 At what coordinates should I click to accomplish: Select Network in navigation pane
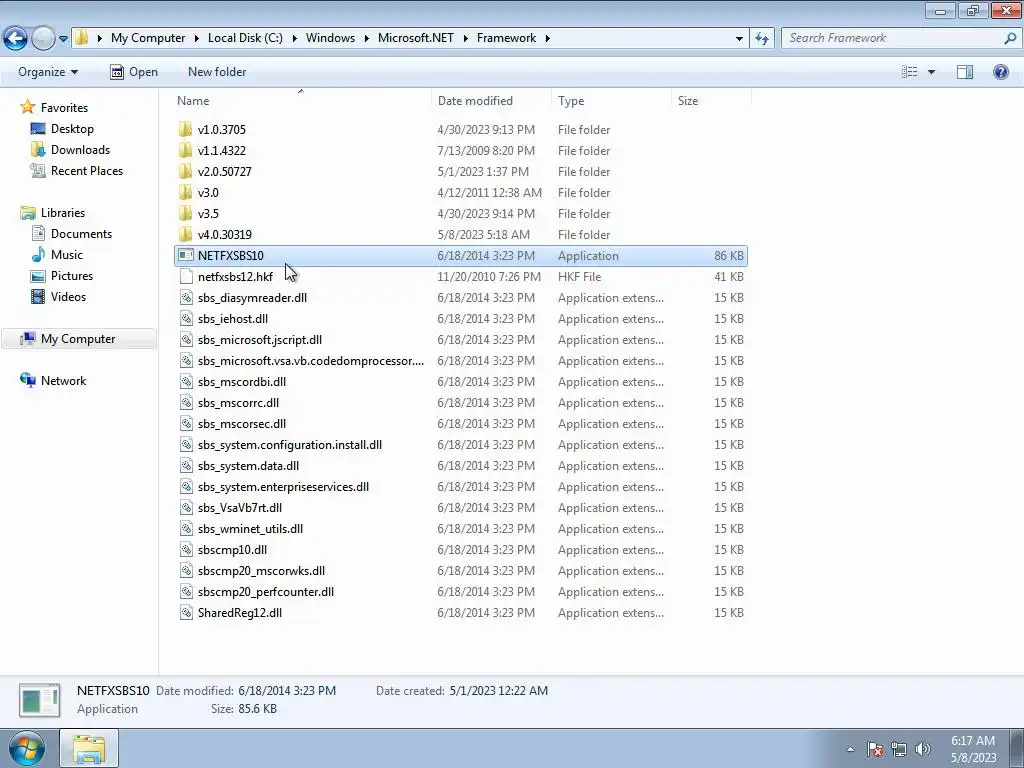(x=63, y=381)
